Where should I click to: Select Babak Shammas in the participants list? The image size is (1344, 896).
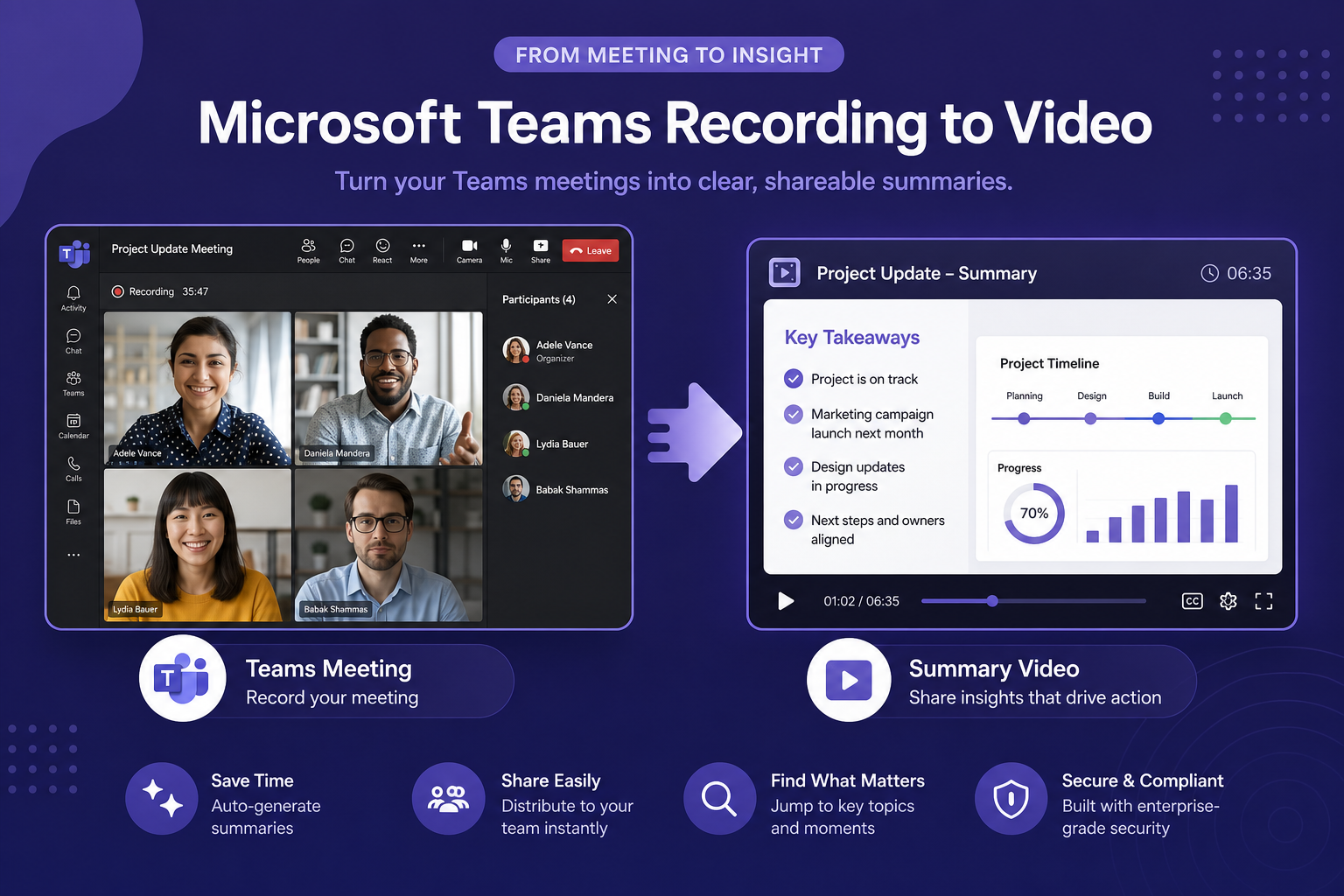pyautogui.click(x=560, y=489)
